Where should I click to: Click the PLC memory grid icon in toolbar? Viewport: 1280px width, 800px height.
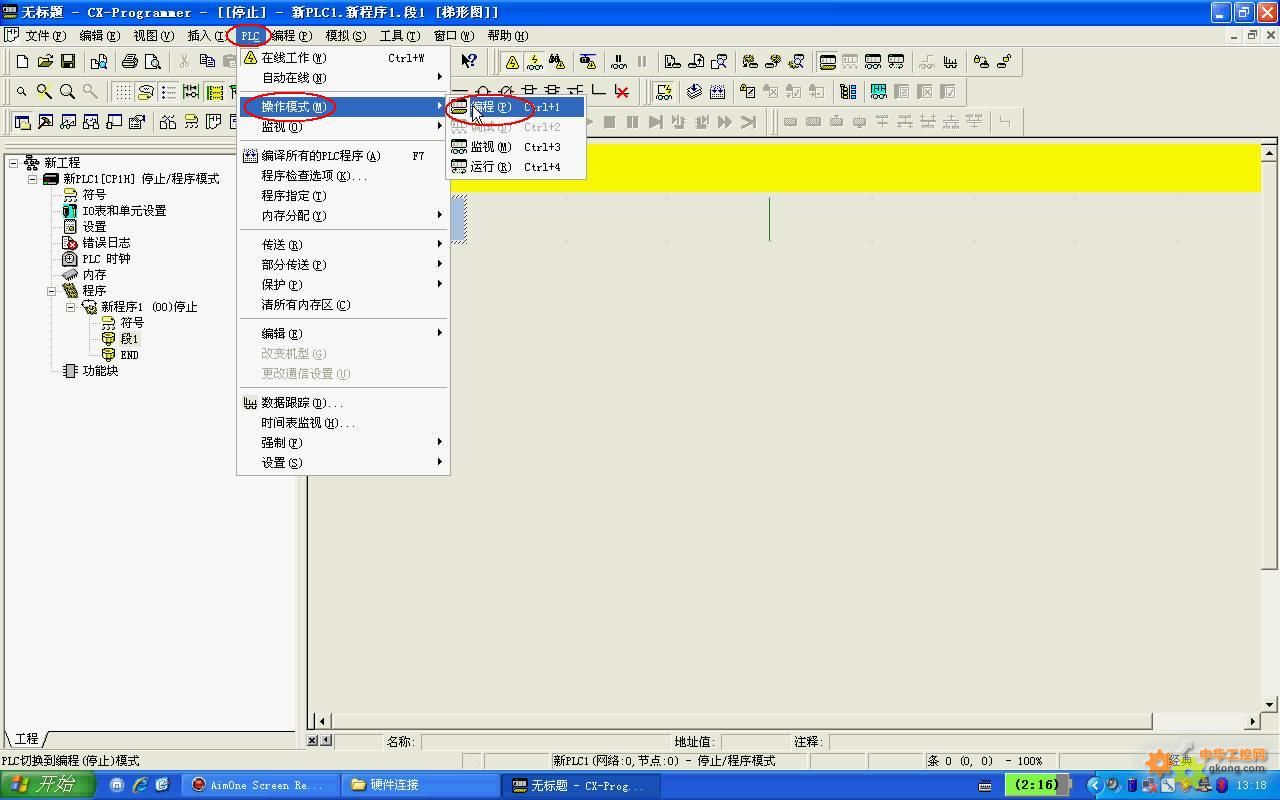(717, 92)
